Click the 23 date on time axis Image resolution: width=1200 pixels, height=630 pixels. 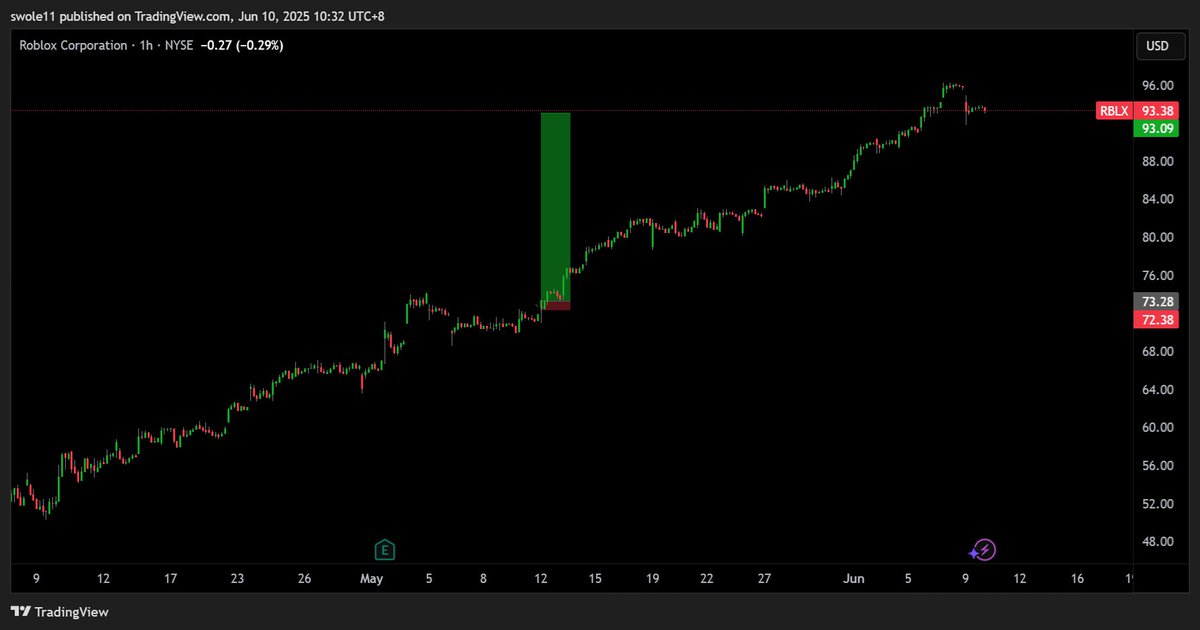[237, 579]
